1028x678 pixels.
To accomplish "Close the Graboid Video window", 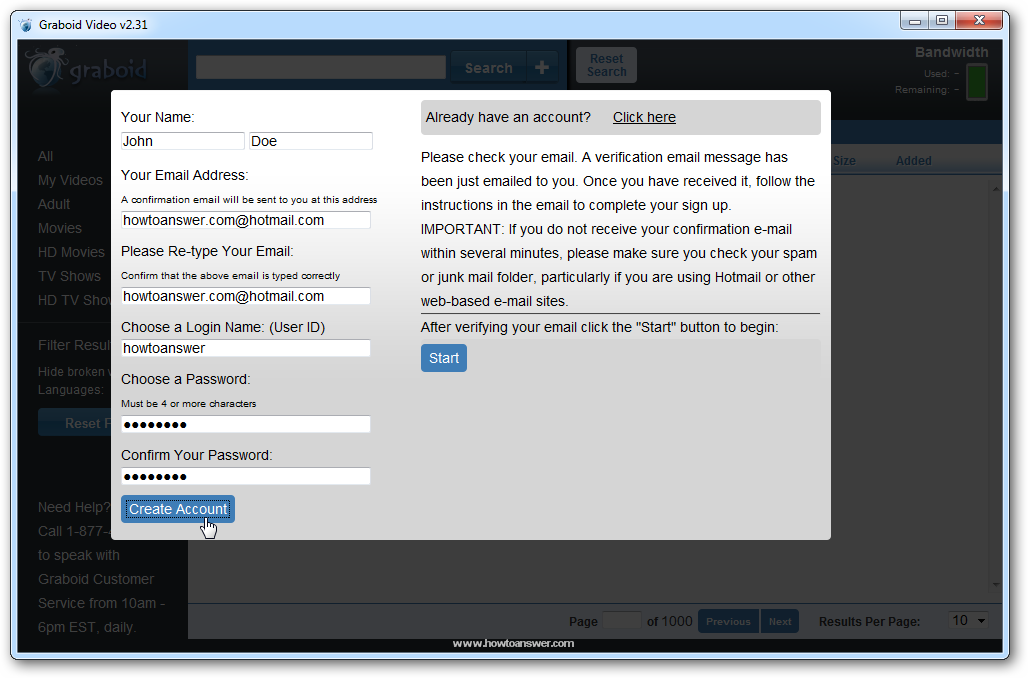I will click(x=979, y=21).
